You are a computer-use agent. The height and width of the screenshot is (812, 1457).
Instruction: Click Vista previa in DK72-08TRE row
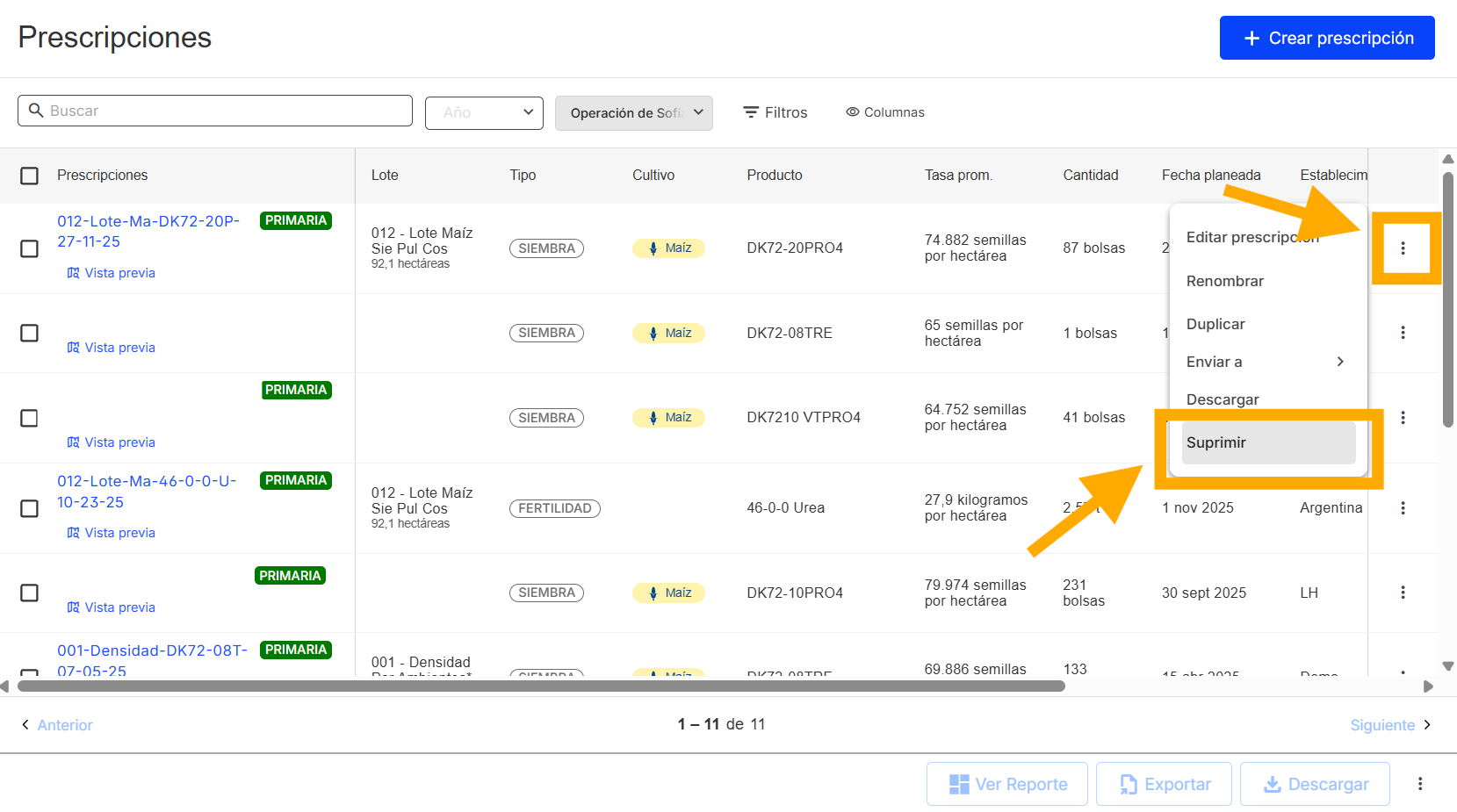pyautogui.click(x=112, y=348)
